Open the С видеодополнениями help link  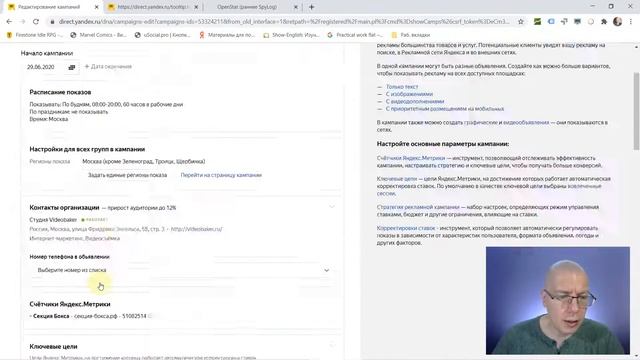pyautogui.click(x=415, y=101)
